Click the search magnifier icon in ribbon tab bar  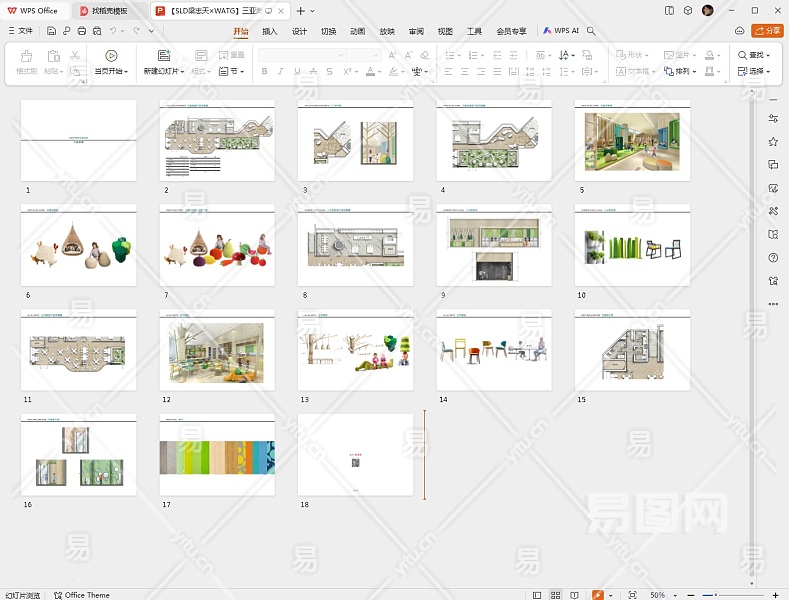tap(591, 31)
